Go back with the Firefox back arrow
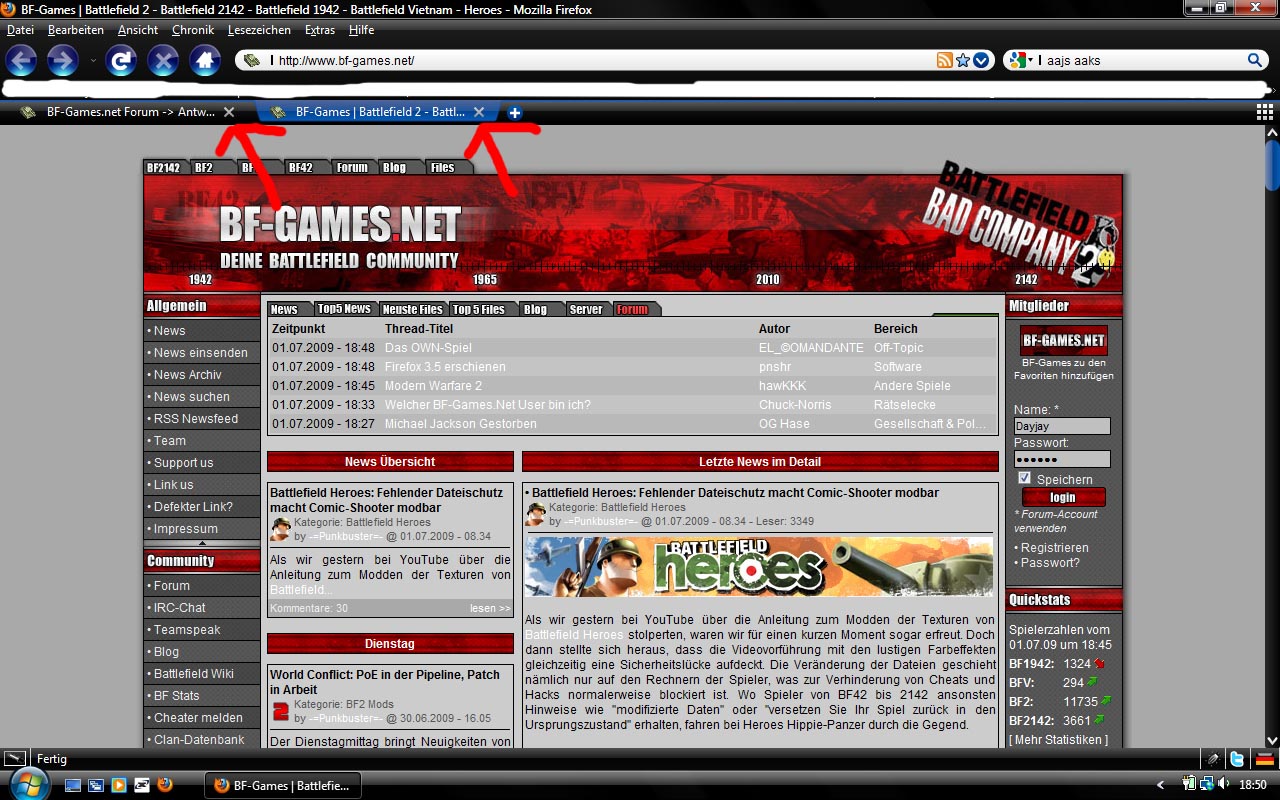 [21, 60]
